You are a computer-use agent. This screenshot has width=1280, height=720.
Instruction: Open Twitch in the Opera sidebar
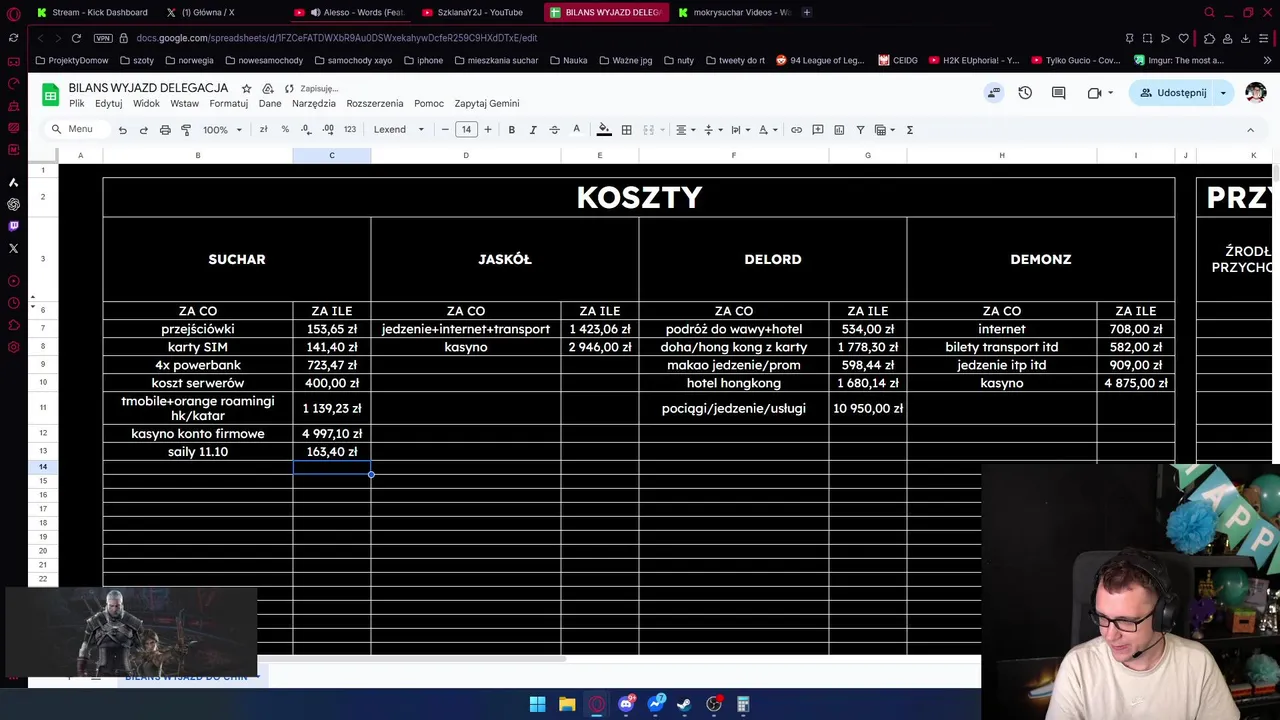click(x=13, y=226)
